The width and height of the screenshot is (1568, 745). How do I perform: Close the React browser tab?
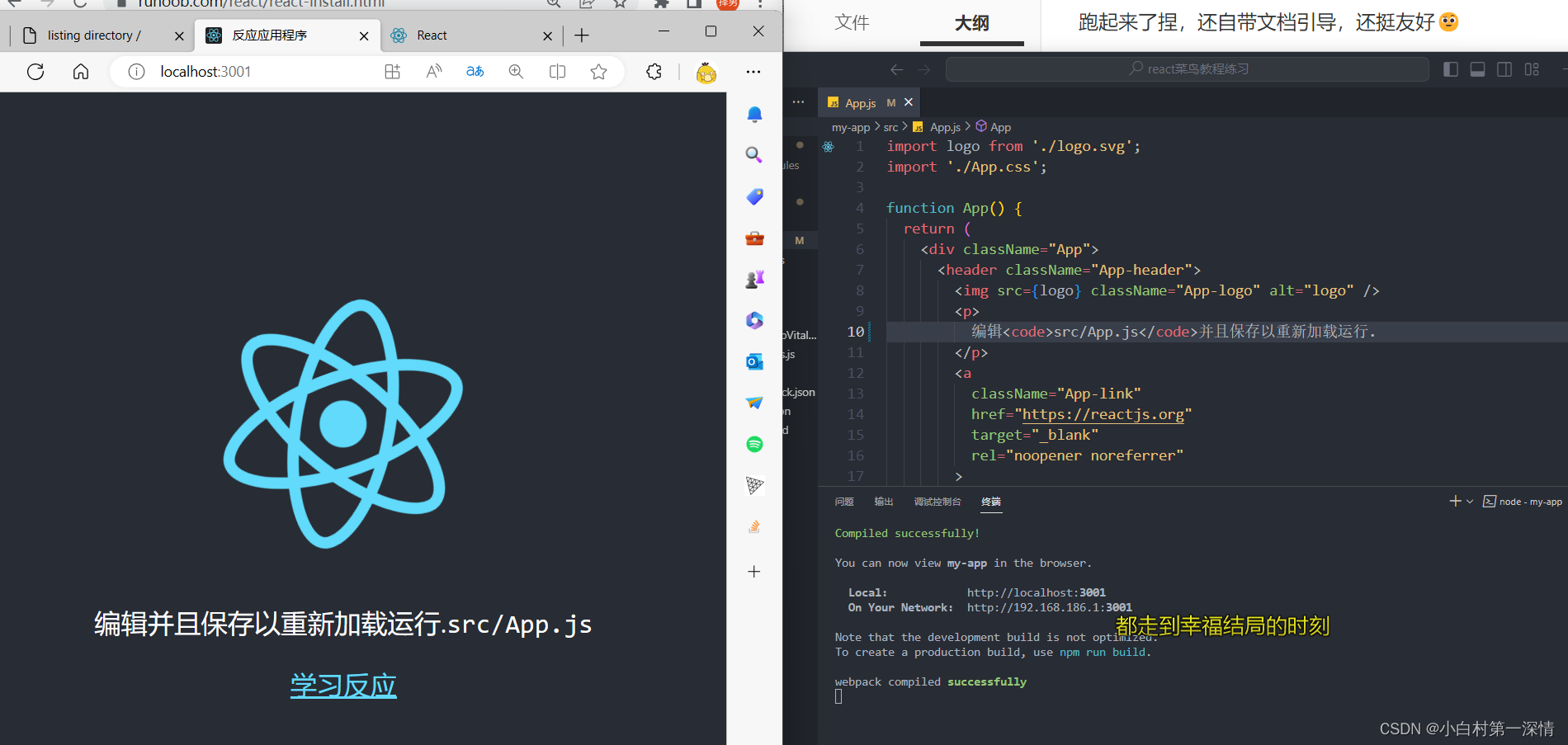coord(547,35)
